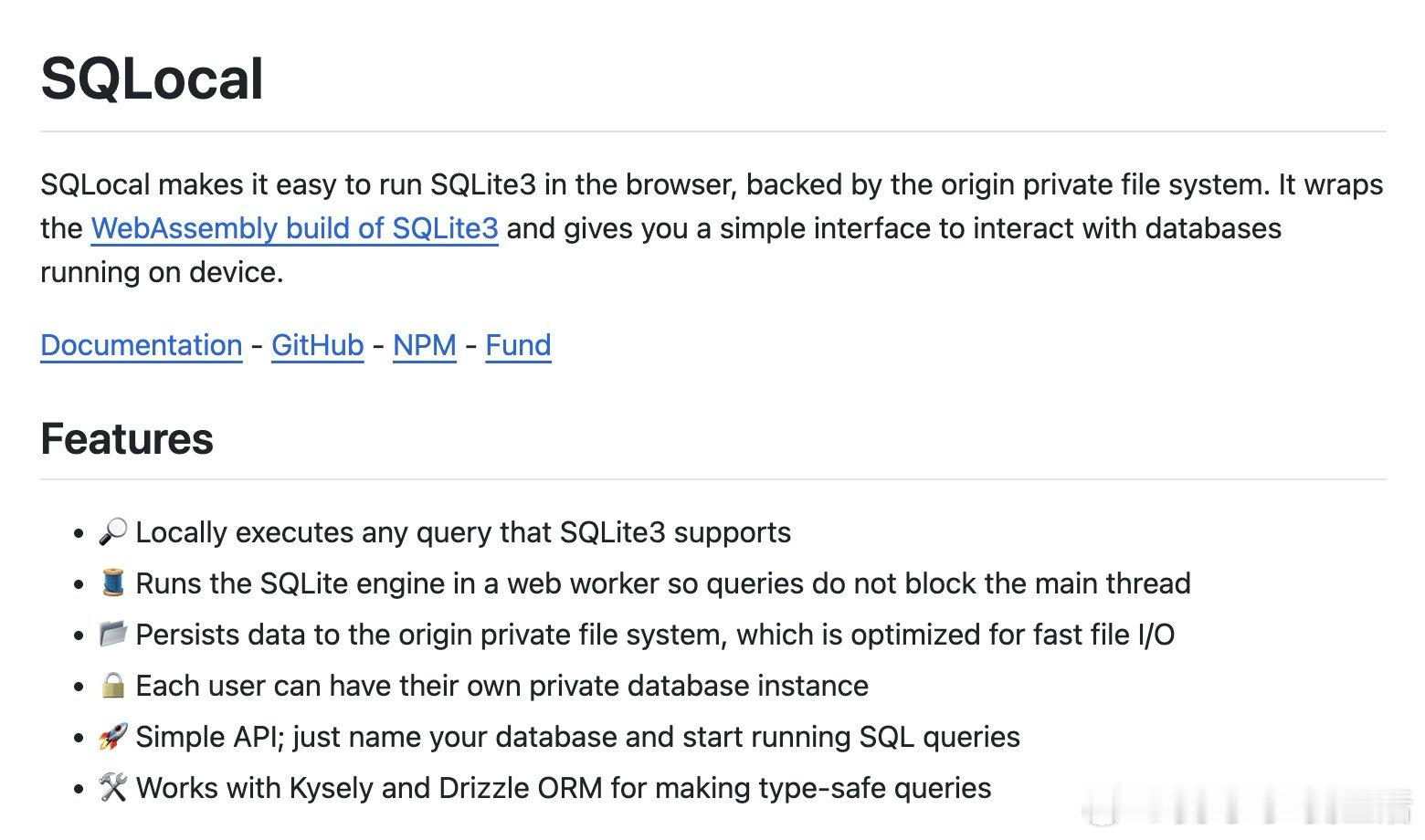Visit the GitHub link
The height and width of the screenshot is (840, 1425).
point(317,345)
